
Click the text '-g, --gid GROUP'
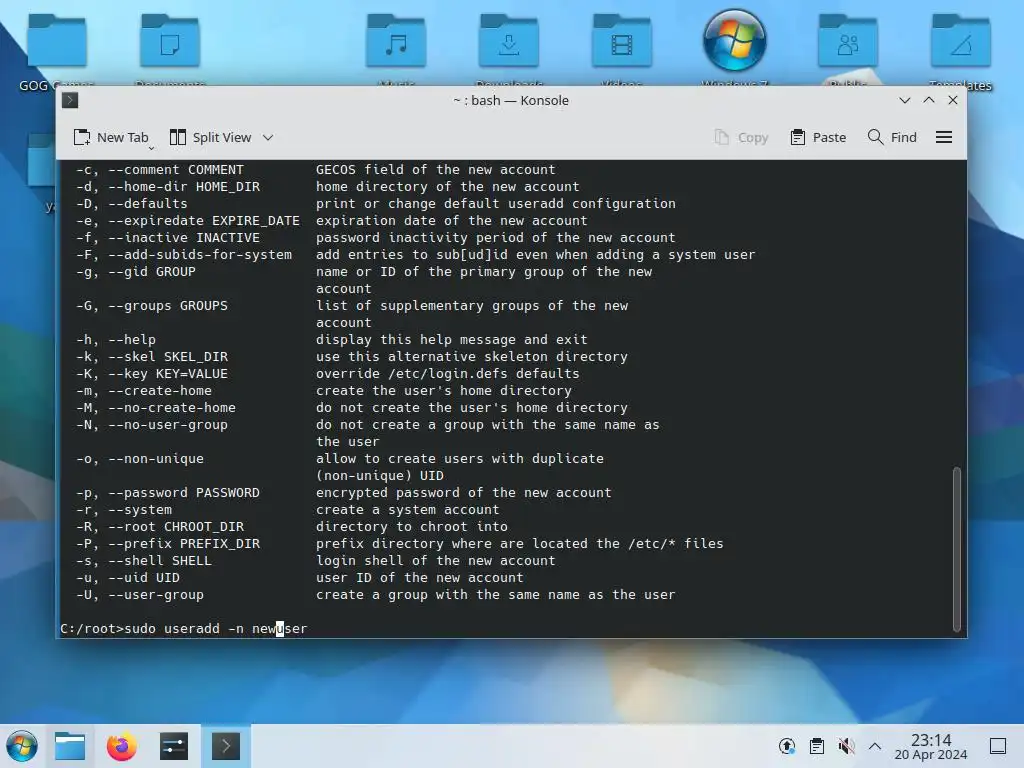135,272
